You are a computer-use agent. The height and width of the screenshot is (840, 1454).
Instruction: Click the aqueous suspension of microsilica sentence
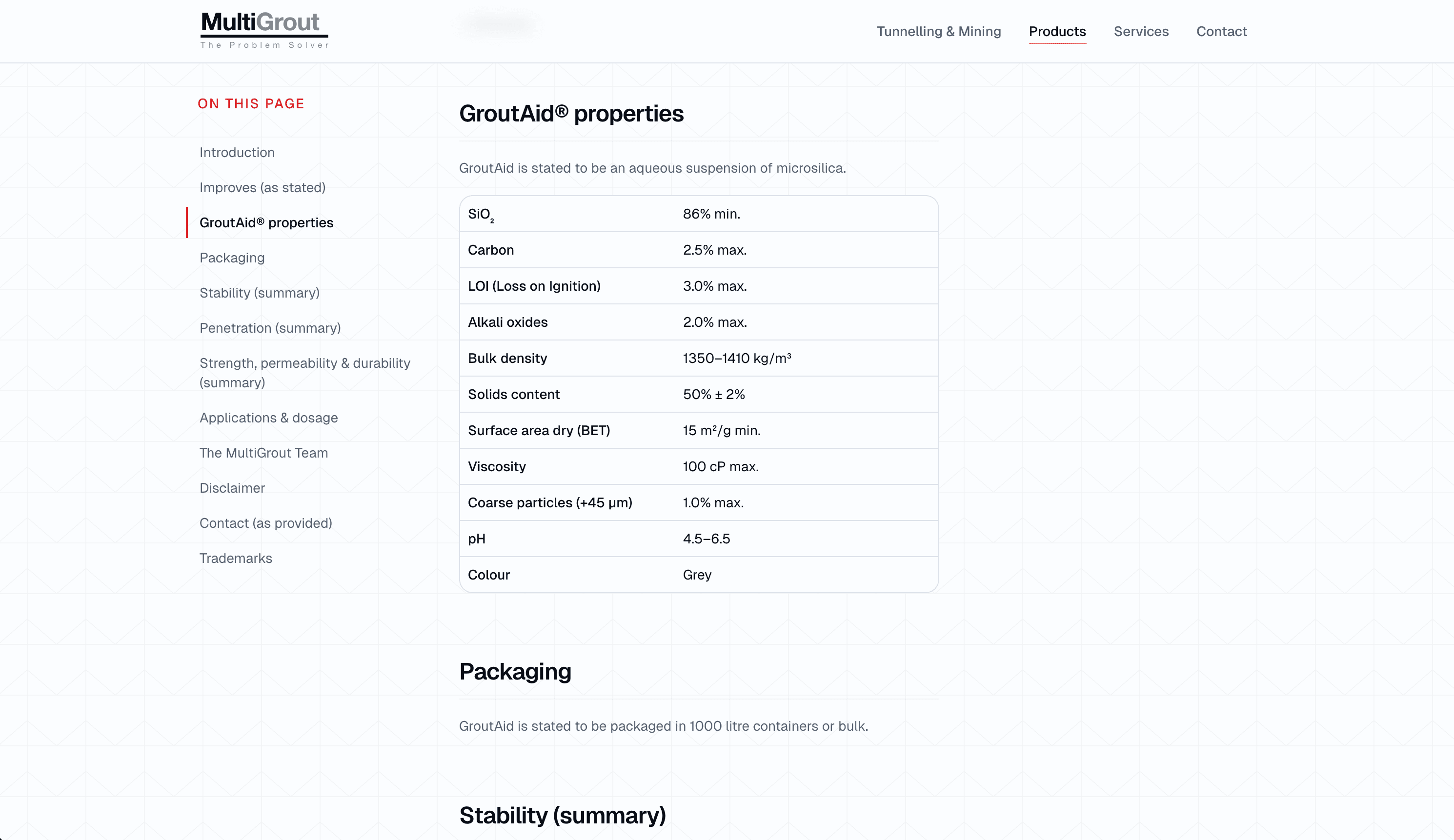[652, 168]
